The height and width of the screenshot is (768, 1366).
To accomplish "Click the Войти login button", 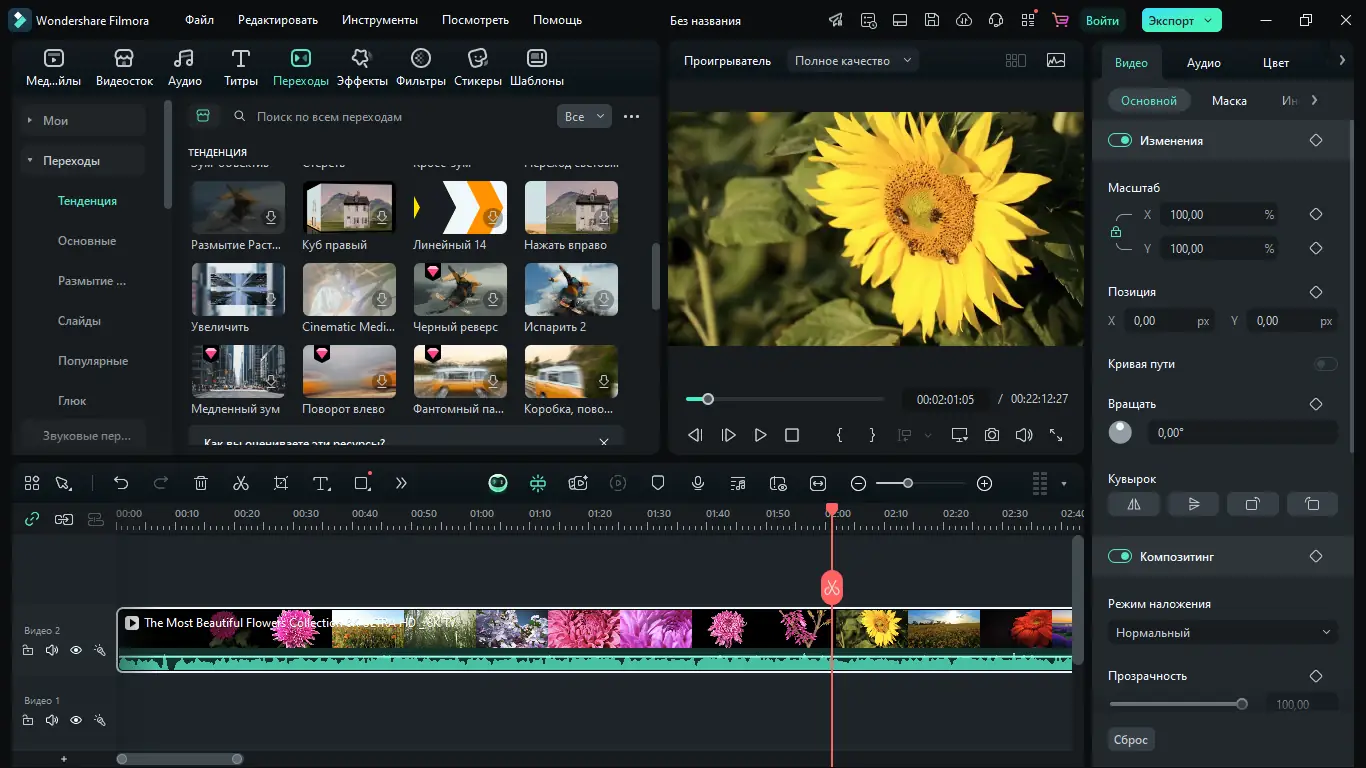I will 1101,20.
